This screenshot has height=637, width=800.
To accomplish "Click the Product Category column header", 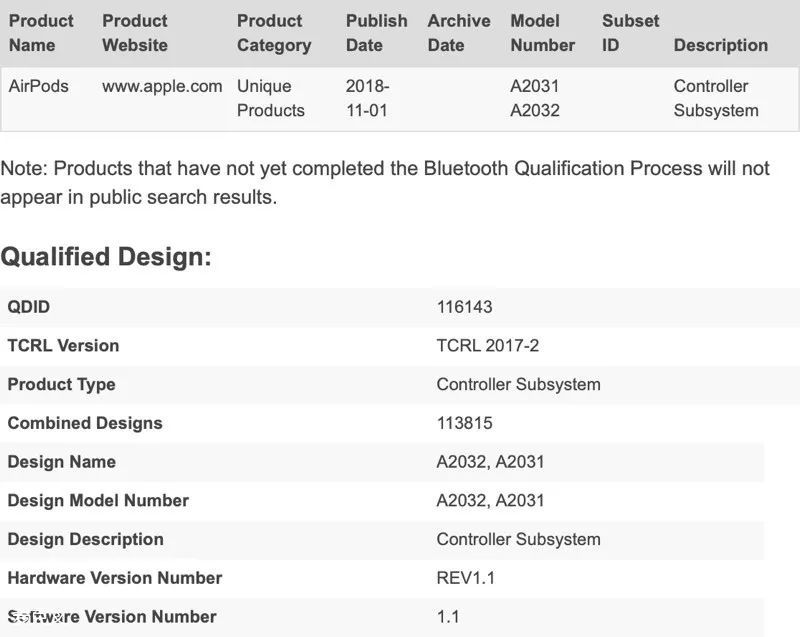I will (274, 33).
